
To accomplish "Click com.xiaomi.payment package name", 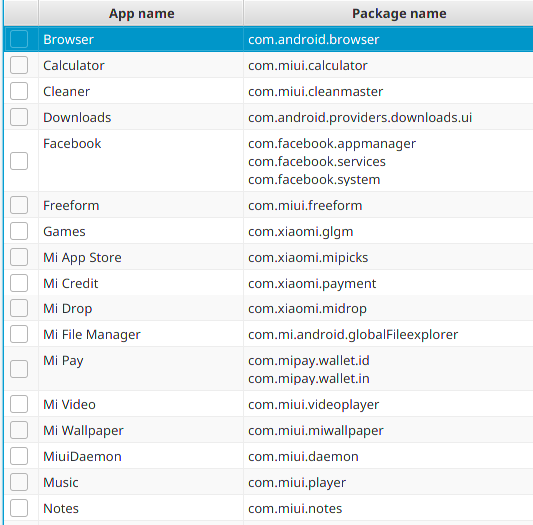I will click(x=312, y=284).
